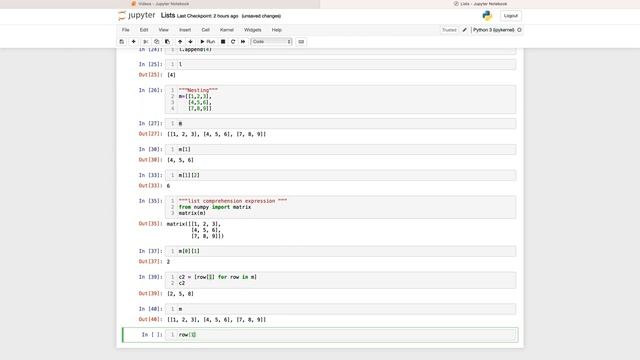Click the Jupyter logo
This screenshot has width=640, height=360.
pyautogui.click(x=137, y=16)
